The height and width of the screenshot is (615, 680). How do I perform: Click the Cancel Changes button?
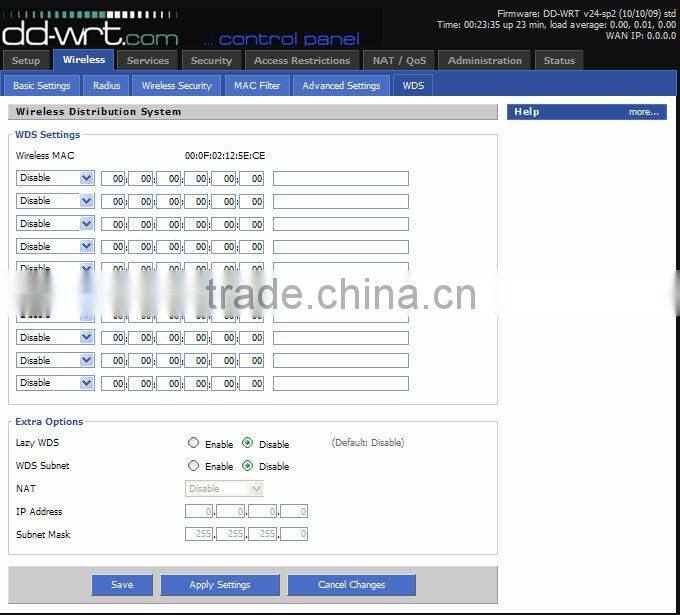point(351,585)
